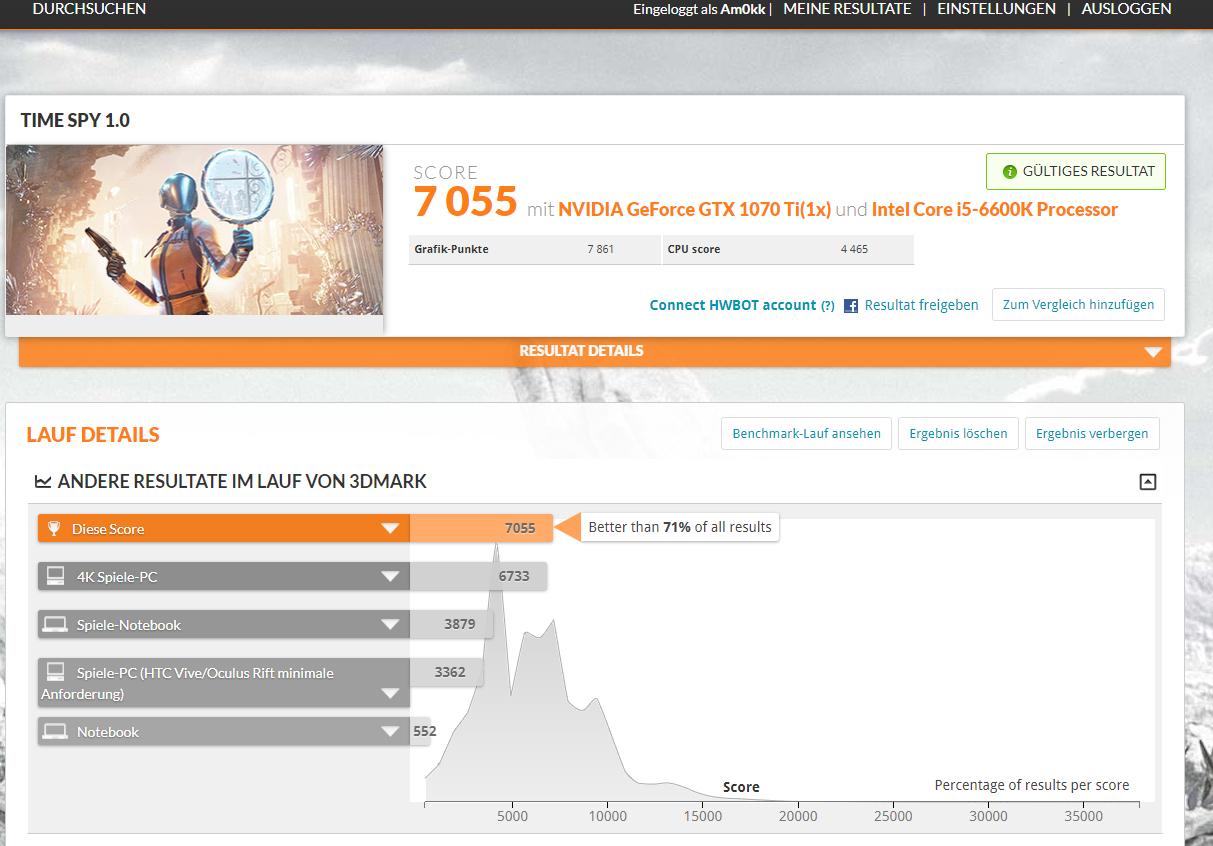The image size is (1213, 846).
Task: Open the Notebook row dropdown arrow
Action: point(390,732)
